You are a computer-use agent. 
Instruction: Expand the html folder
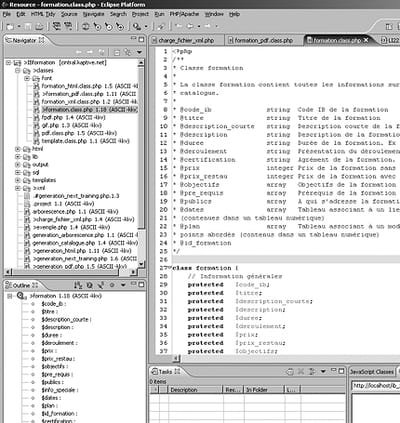click(x=17, y=149)
